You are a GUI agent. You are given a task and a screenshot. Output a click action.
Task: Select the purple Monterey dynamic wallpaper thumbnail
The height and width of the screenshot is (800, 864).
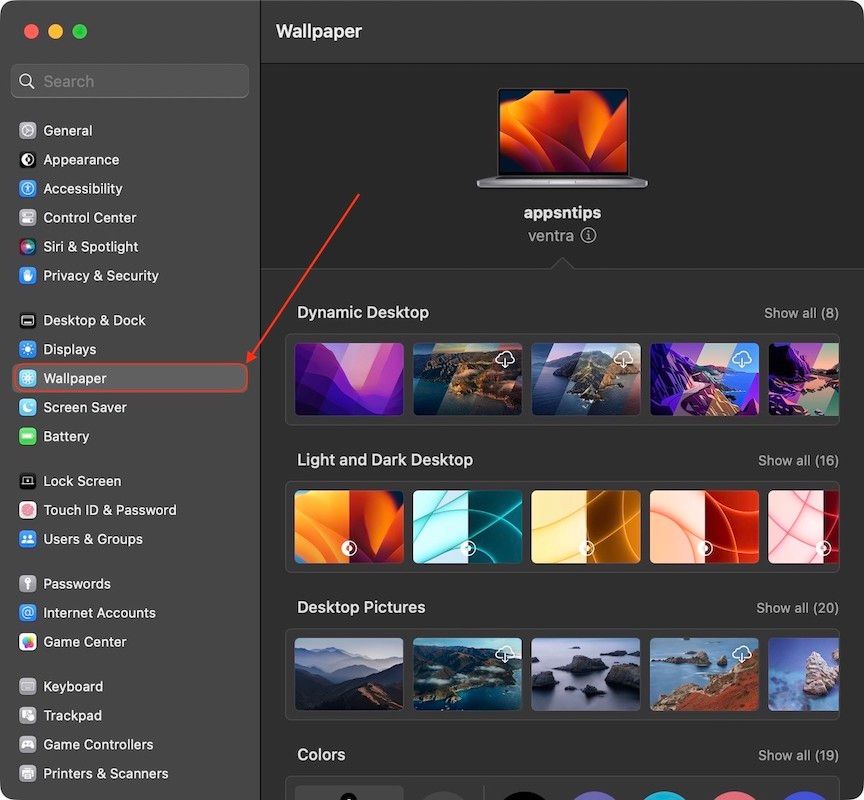(349, 379)
